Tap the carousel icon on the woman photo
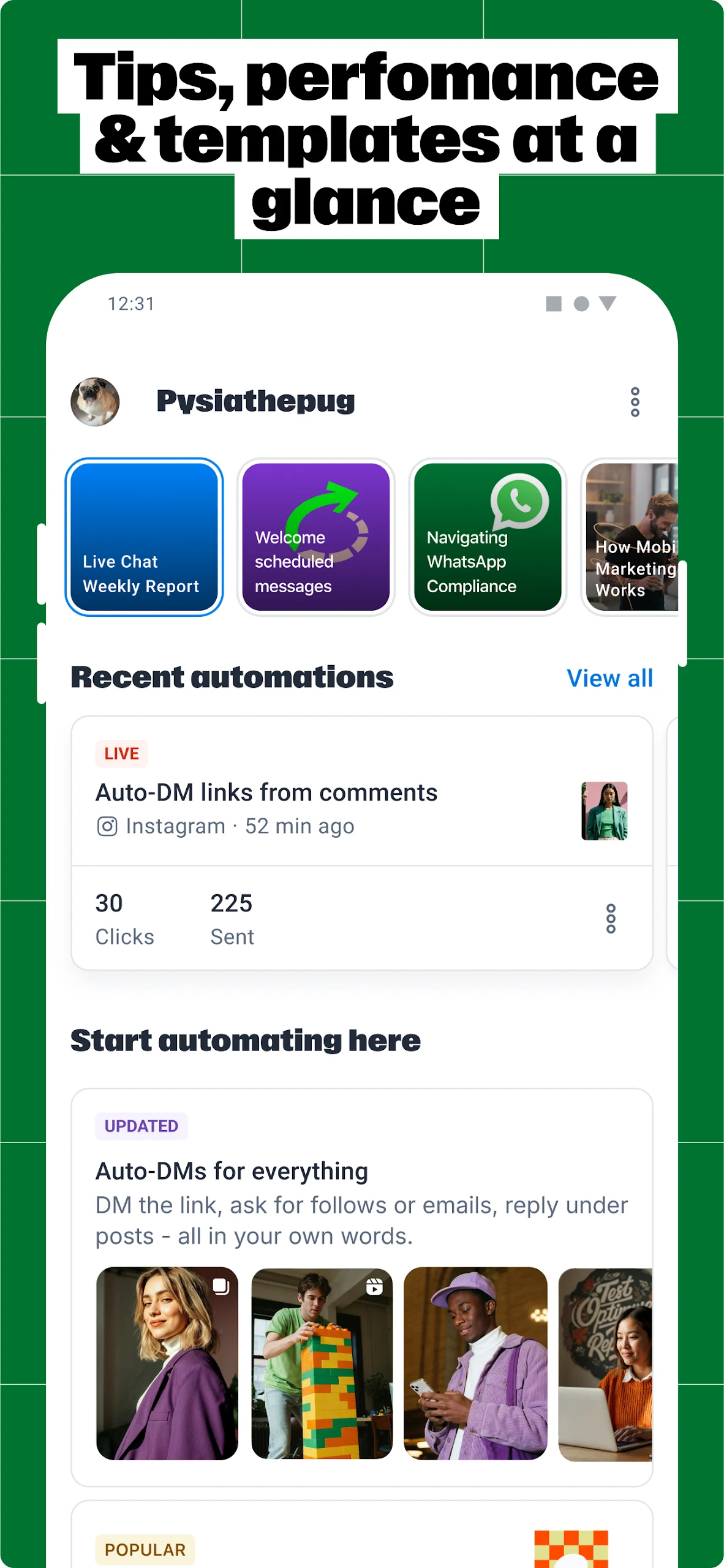Image resolution: width=724 pixels, height=1568 pixels. point(221,1286)
